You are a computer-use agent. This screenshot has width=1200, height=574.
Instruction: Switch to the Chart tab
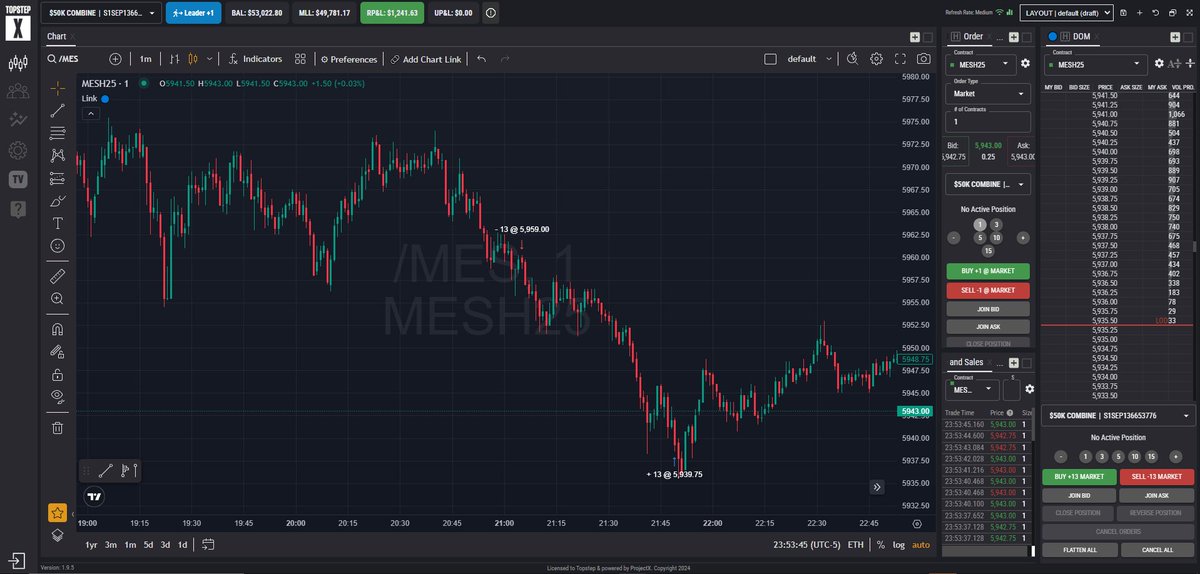(58, 36)
